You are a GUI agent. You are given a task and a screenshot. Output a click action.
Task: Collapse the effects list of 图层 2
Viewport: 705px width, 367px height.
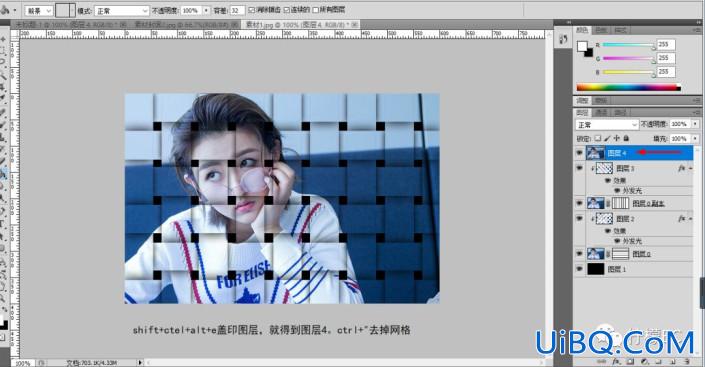[690, 219]
